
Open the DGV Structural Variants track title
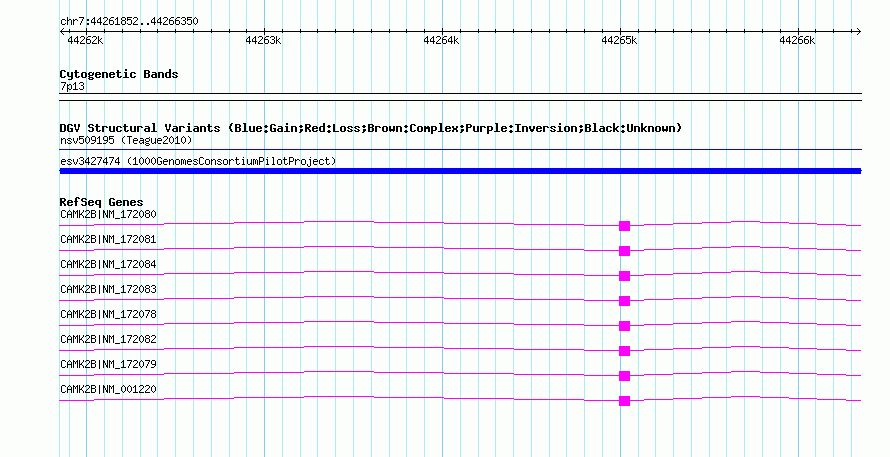[x=371, y=128]
